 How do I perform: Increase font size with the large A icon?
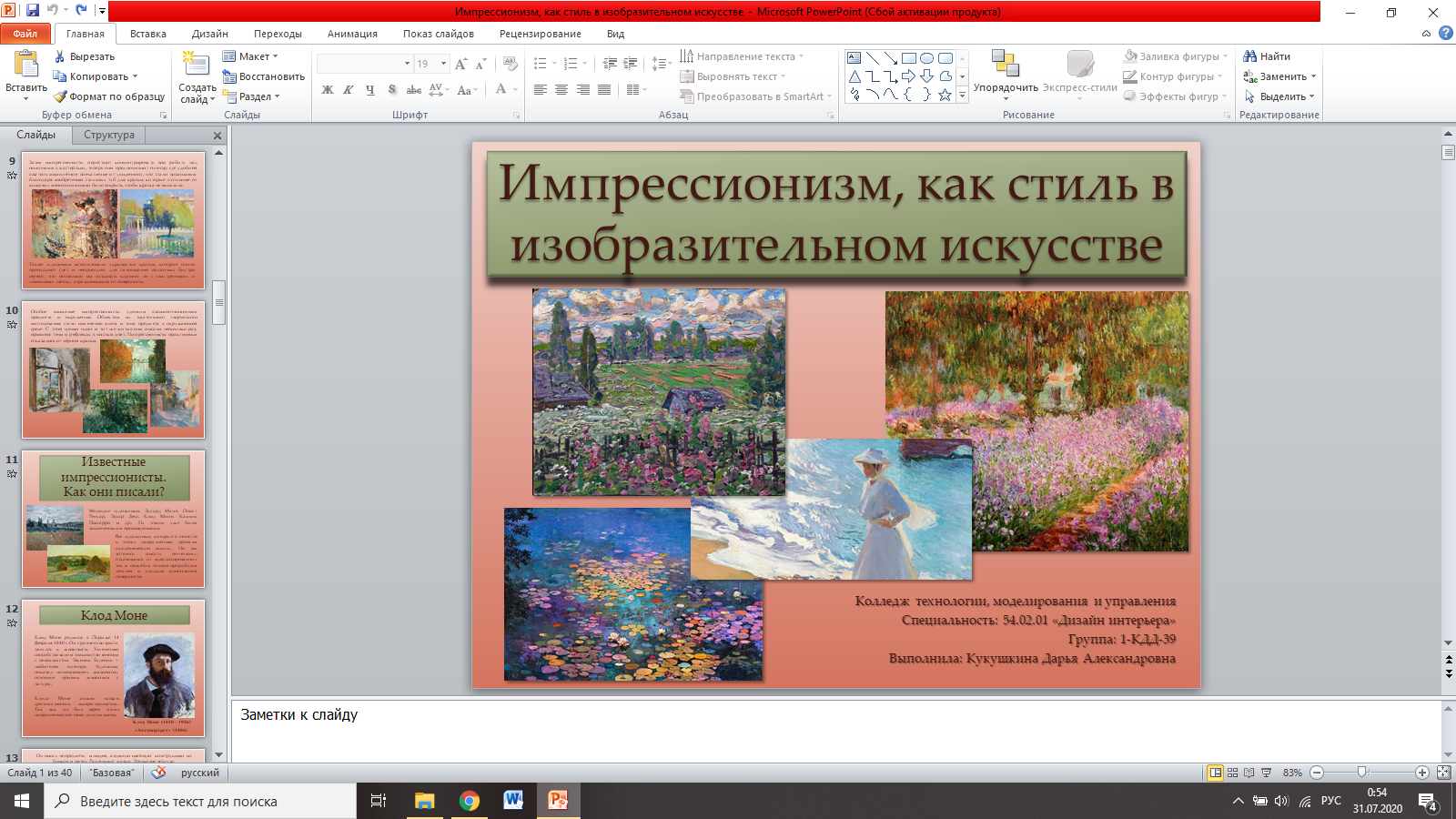tap(460, 64)
